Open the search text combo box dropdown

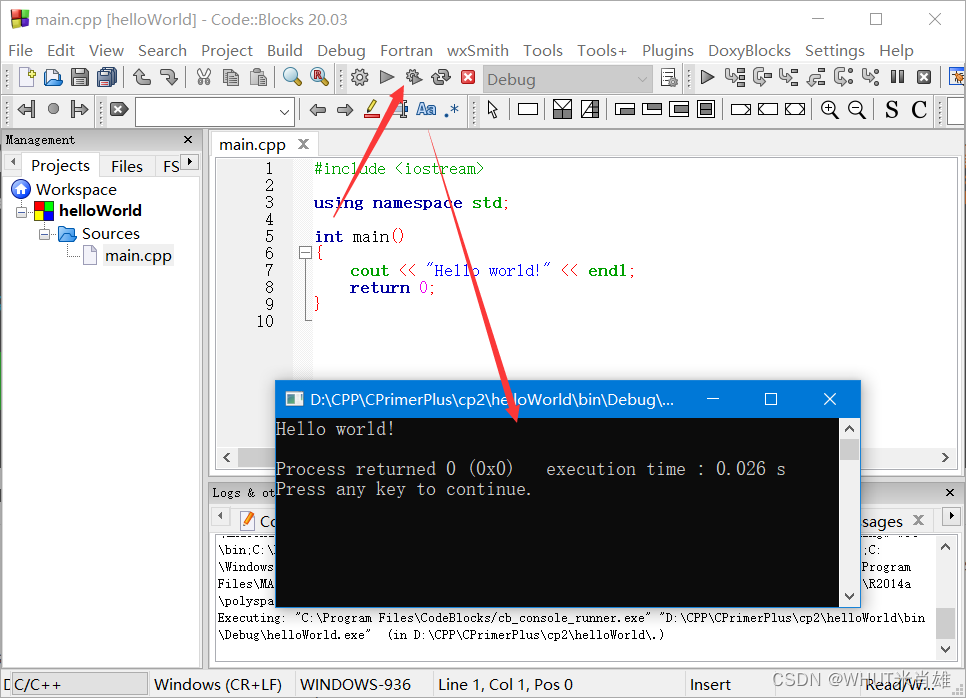[x=284, y=112]
